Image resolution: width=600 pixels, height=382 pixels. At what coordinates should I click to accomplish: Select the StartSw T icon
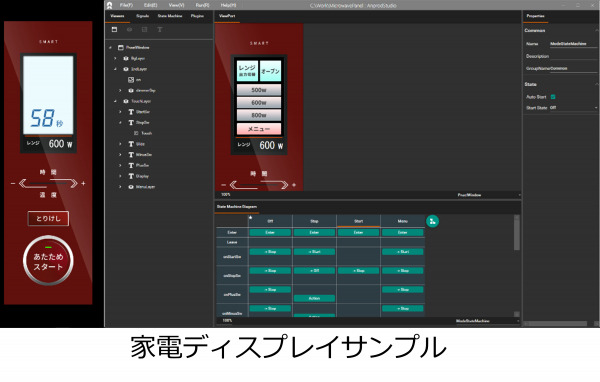pyautogui.click(x=131, y=112)
